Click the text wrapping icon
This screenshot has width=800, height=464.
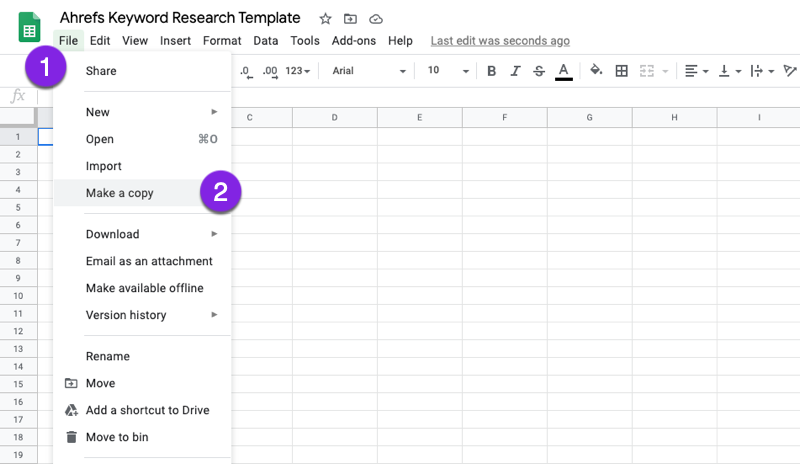pos(757,71)
